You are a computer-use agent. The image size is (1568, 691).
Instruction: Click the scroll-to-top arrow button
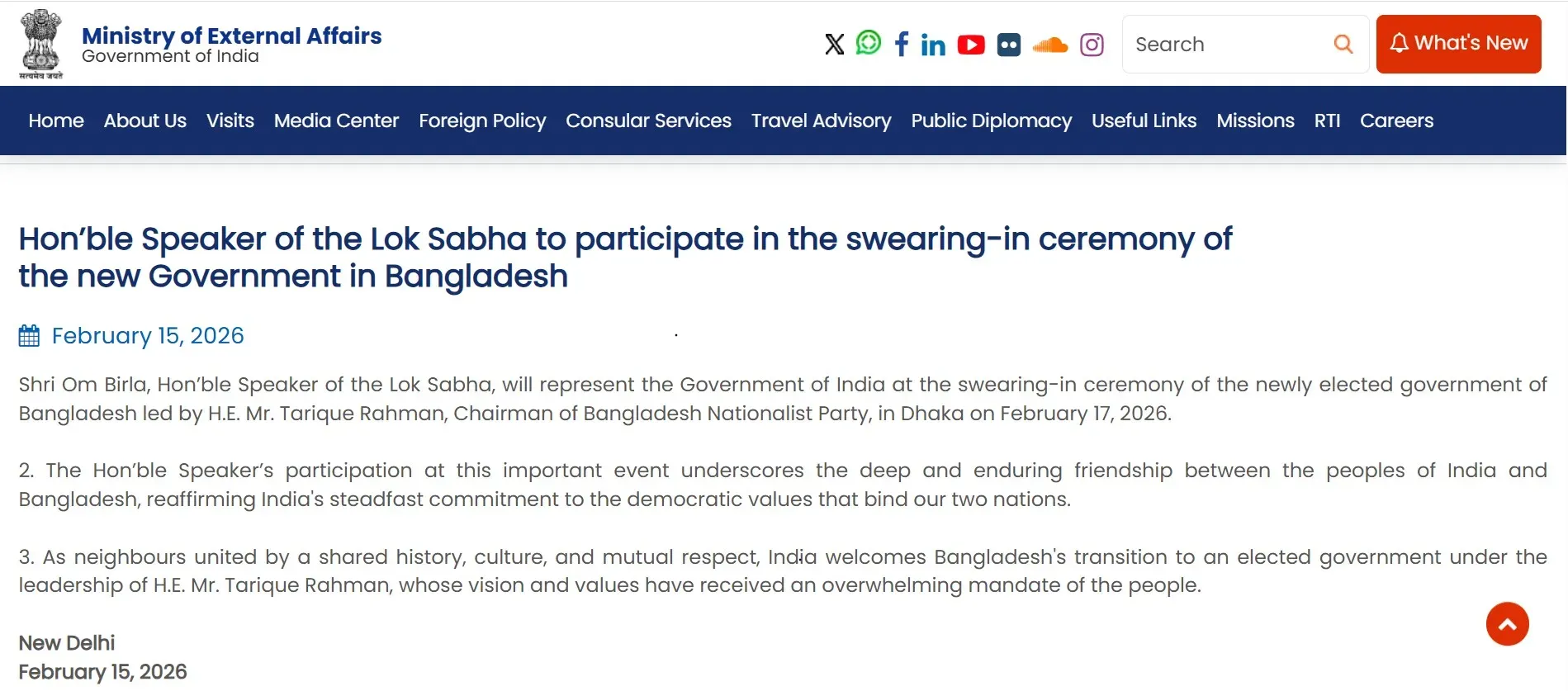pos(1507,624)
